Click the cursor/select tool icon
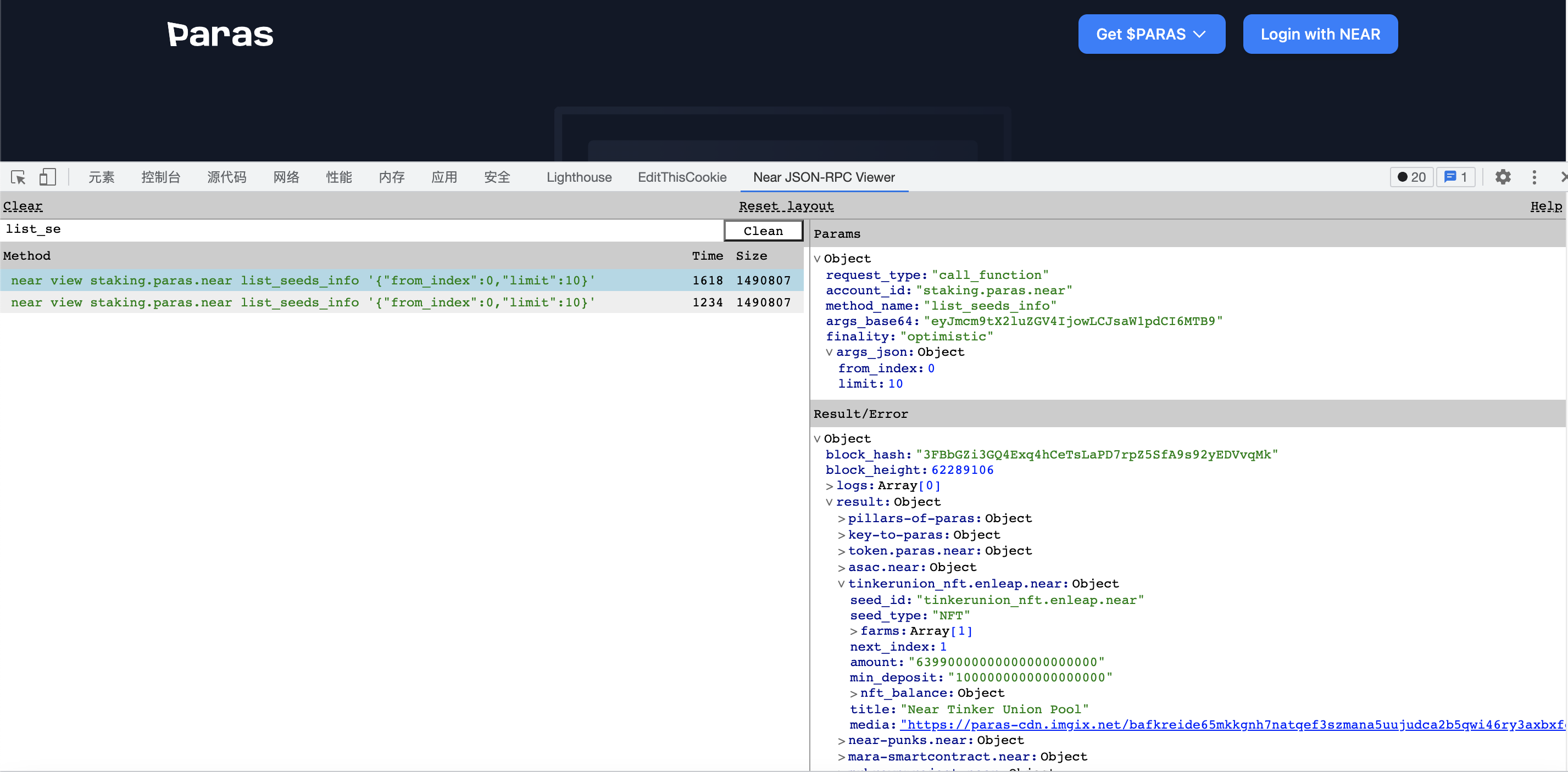Screen dimensions: 1568x772 (18, 177)
